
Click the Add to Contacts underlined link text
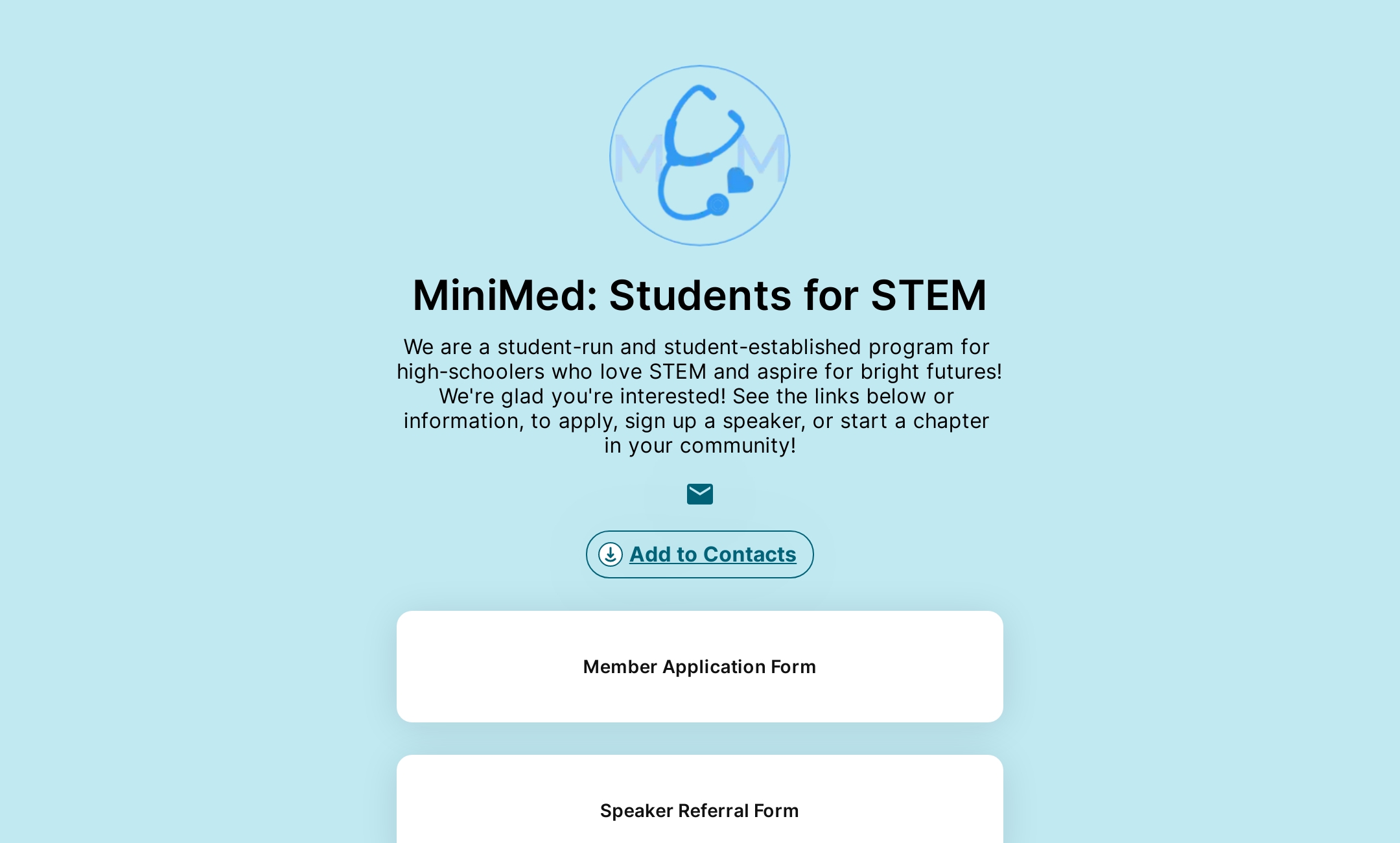pos(713,554)
